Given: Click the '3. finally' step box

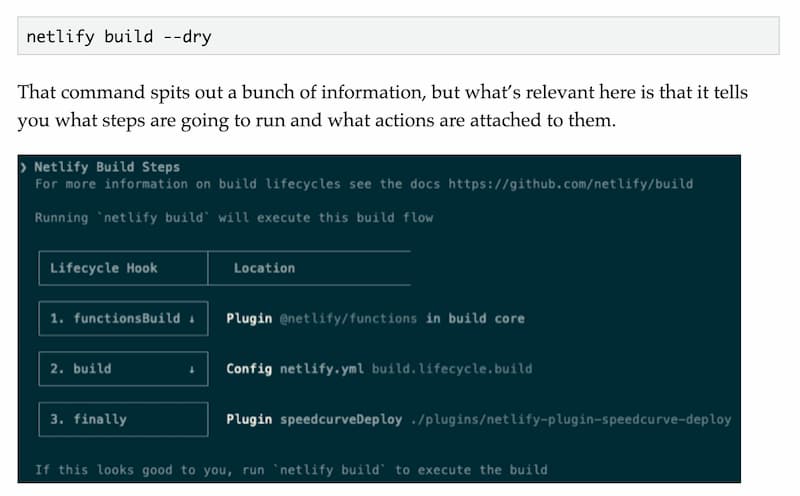Looking at the screenshot, I should tap(123, 419).
